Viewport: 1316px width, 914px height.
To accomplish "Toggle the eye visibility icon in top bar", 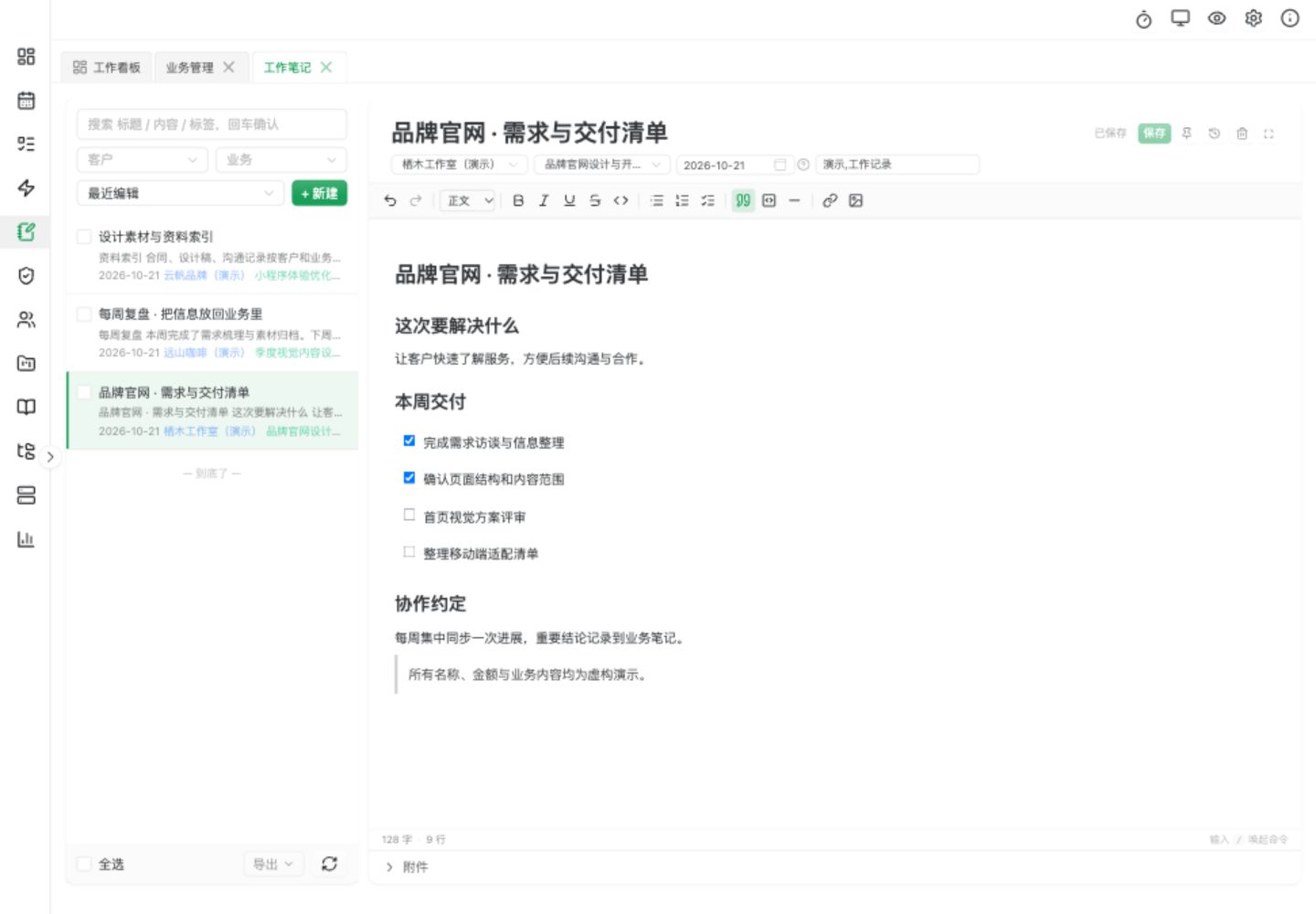I will 1216,18.
